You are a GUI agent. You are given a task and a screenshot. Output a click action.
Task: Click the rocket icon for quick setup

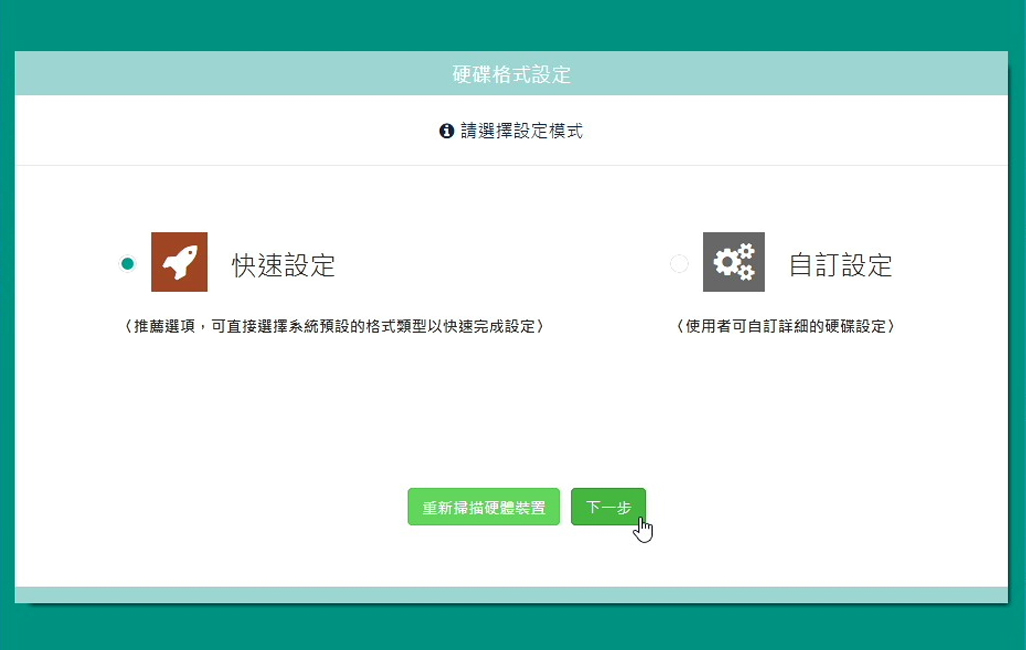point(179,262)
